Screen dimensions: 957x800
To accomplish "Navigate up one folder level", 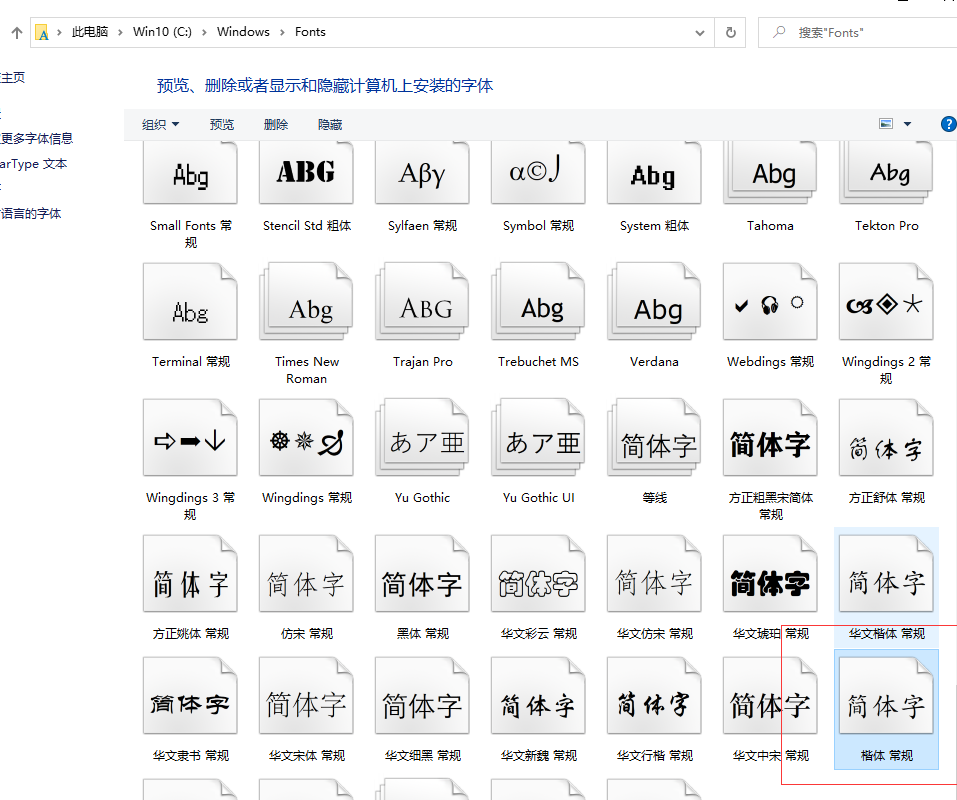I will (x=16, y=31).
